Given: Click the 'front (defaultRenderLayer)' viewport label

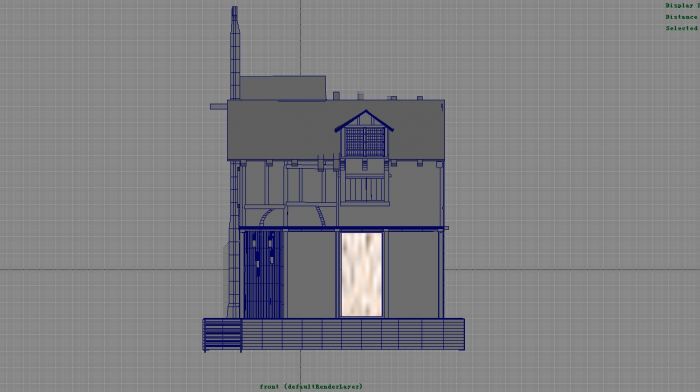Looking at the screenshot, I should click(311, 387).
